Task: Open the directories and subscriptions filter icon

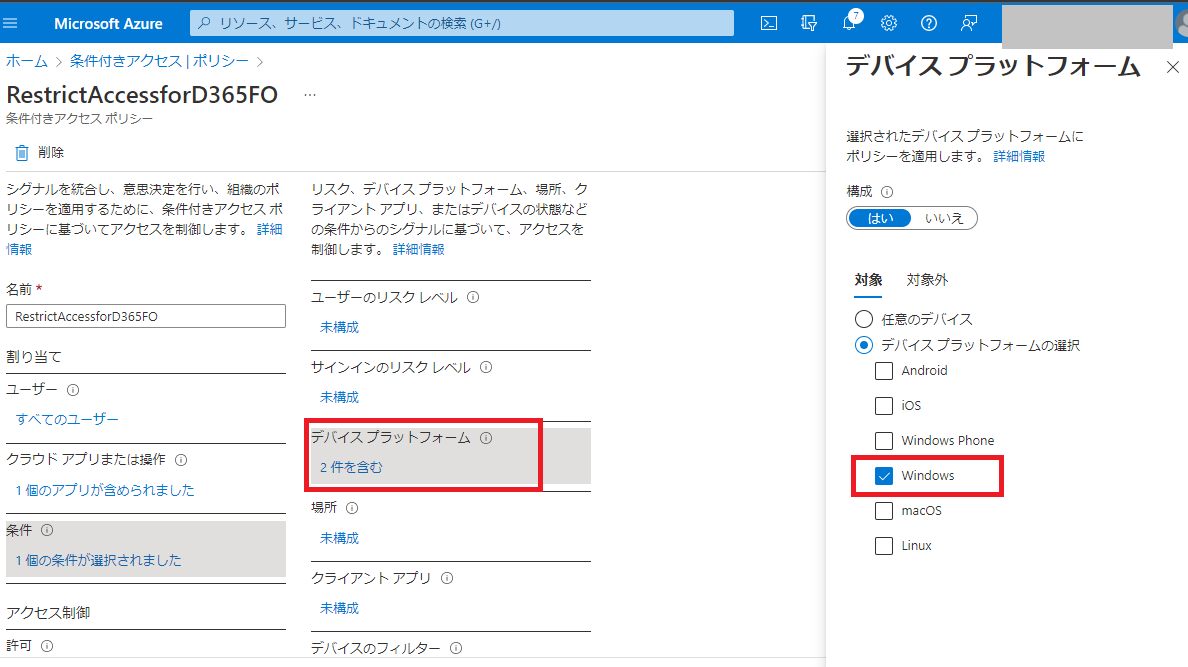Action: pyautogui.click(x=808, y=23)
